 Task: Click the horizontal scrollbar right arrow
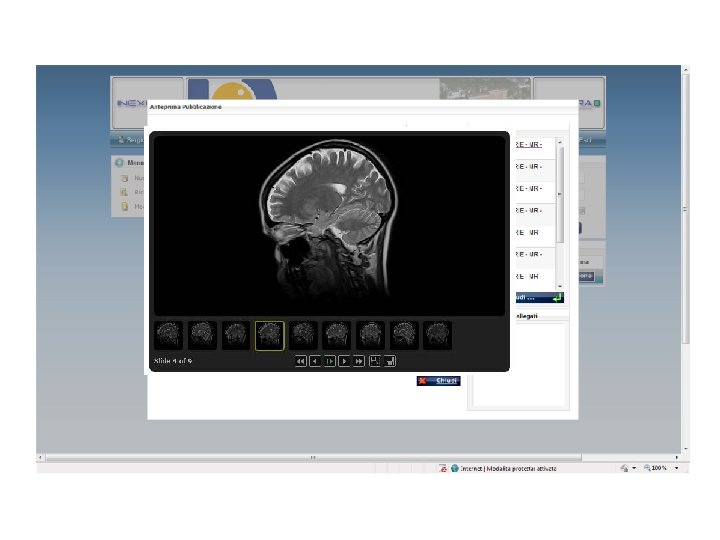[676, 457]
